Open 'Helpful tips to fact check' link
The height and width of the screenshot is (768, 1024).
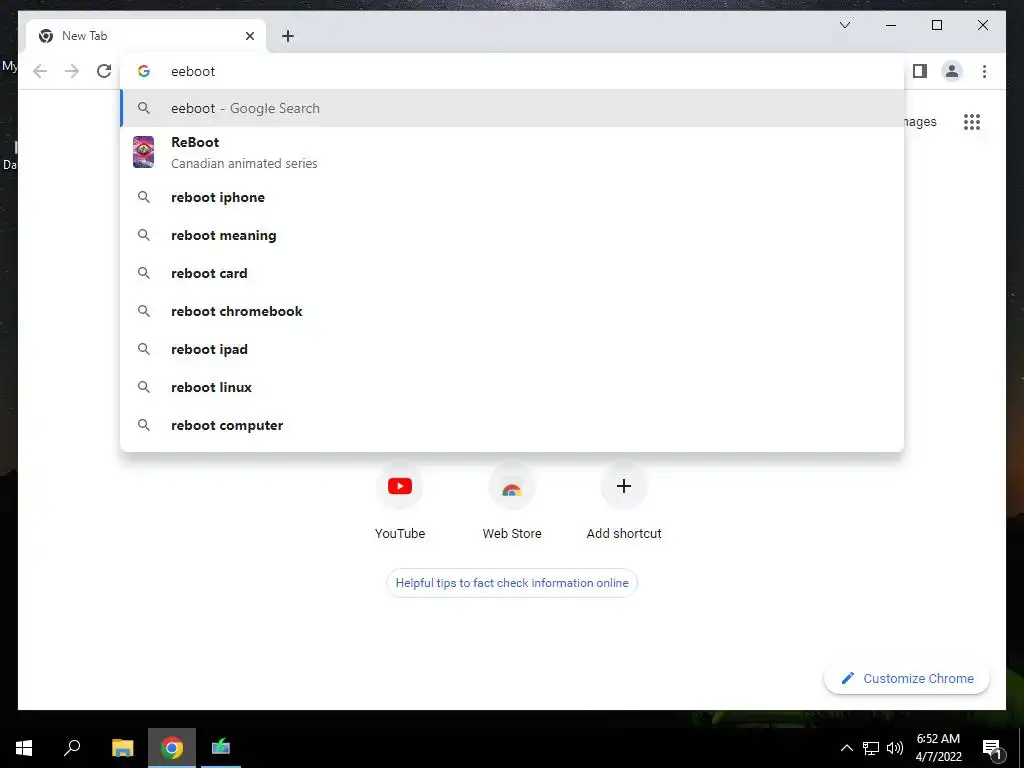512,583
